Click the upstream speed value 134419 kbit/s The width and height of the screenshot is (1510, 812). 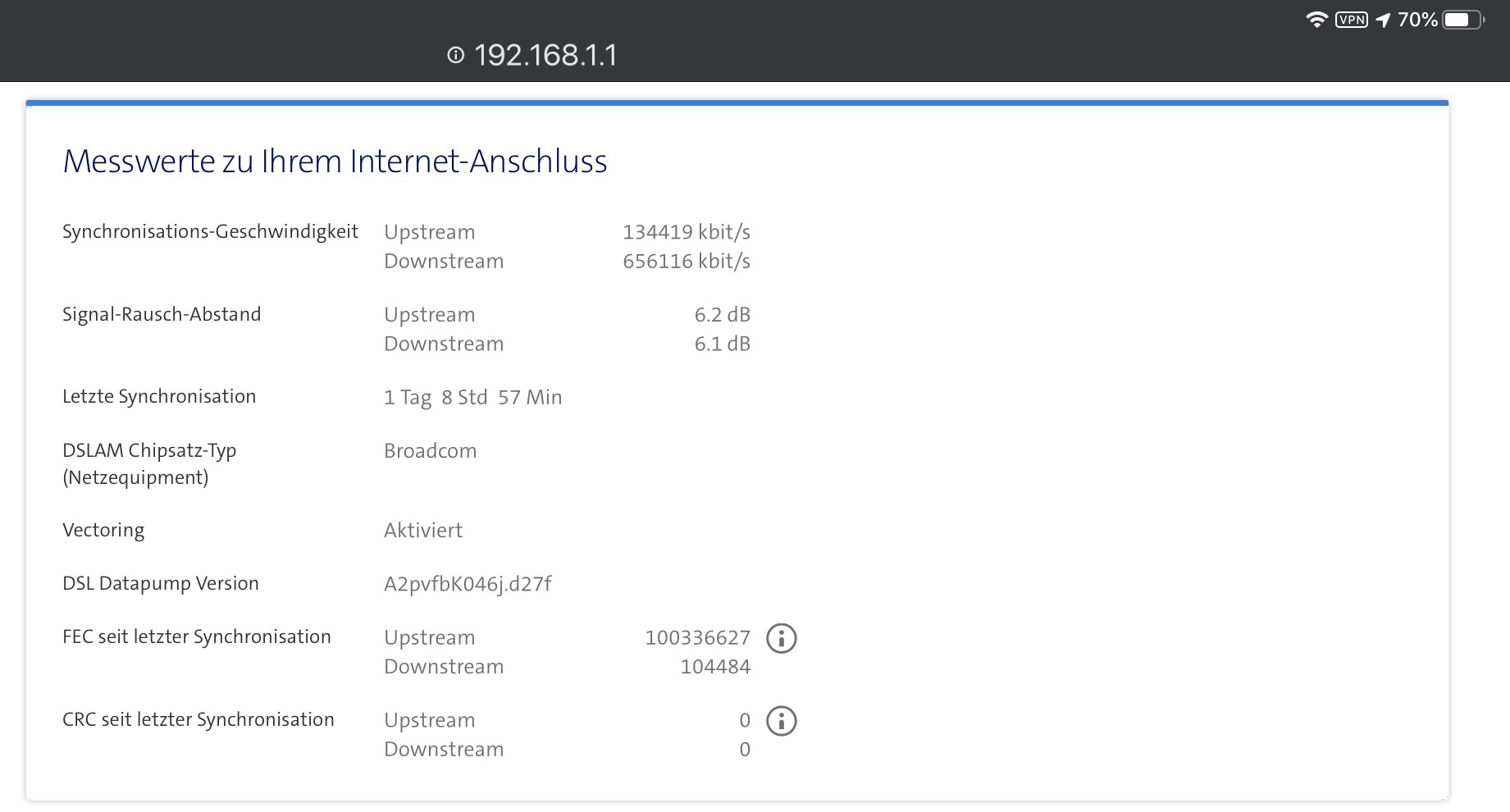(x=686, y=232)
